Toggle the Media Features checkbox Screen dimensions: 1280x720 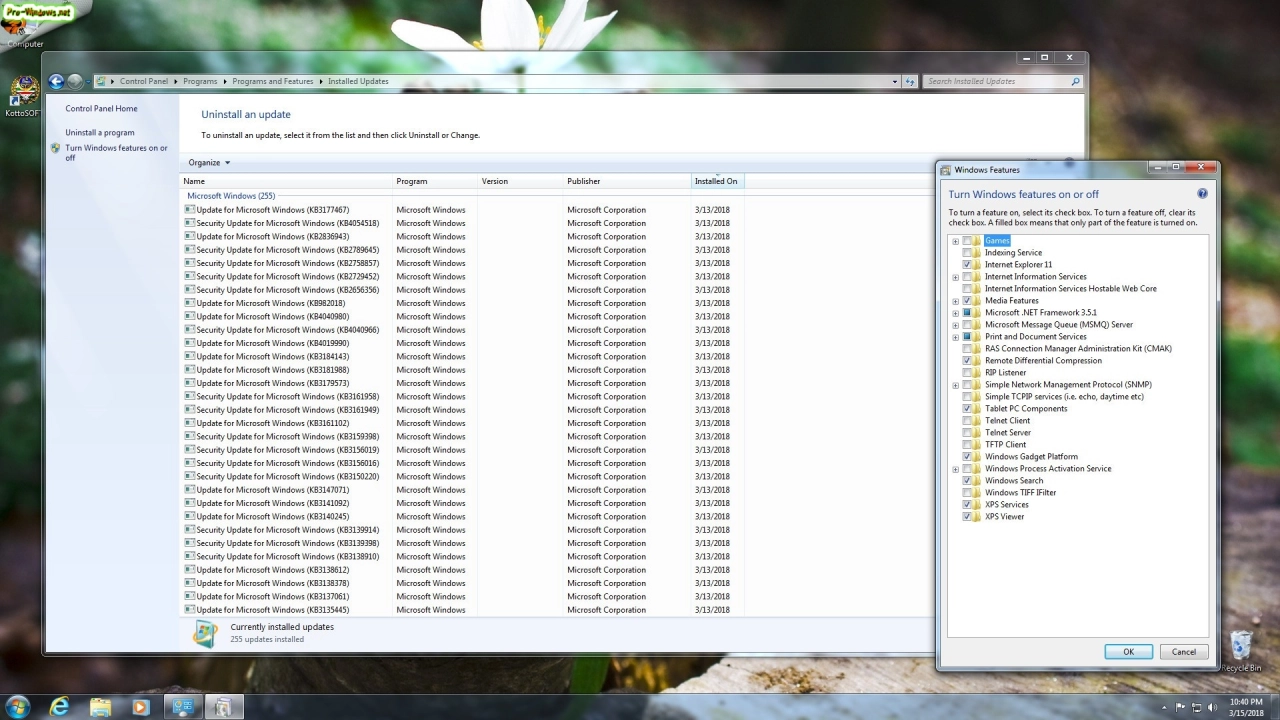pos(966,301)
